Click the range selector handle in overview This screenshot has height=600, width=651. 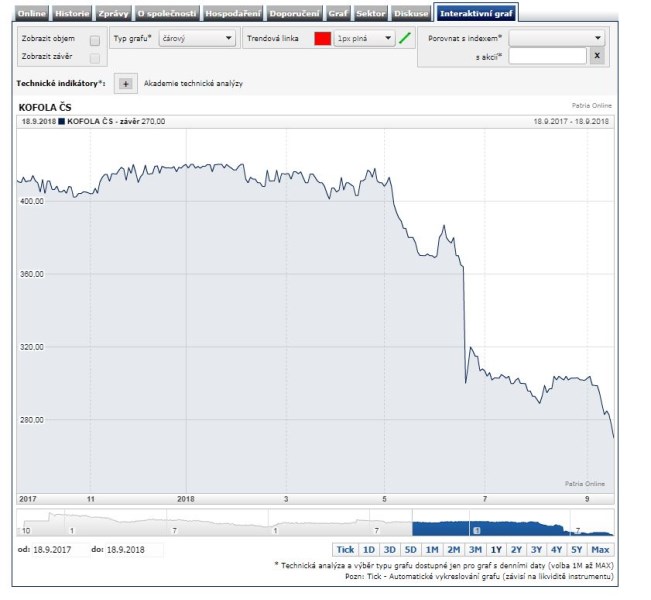[x=476, y=529]
